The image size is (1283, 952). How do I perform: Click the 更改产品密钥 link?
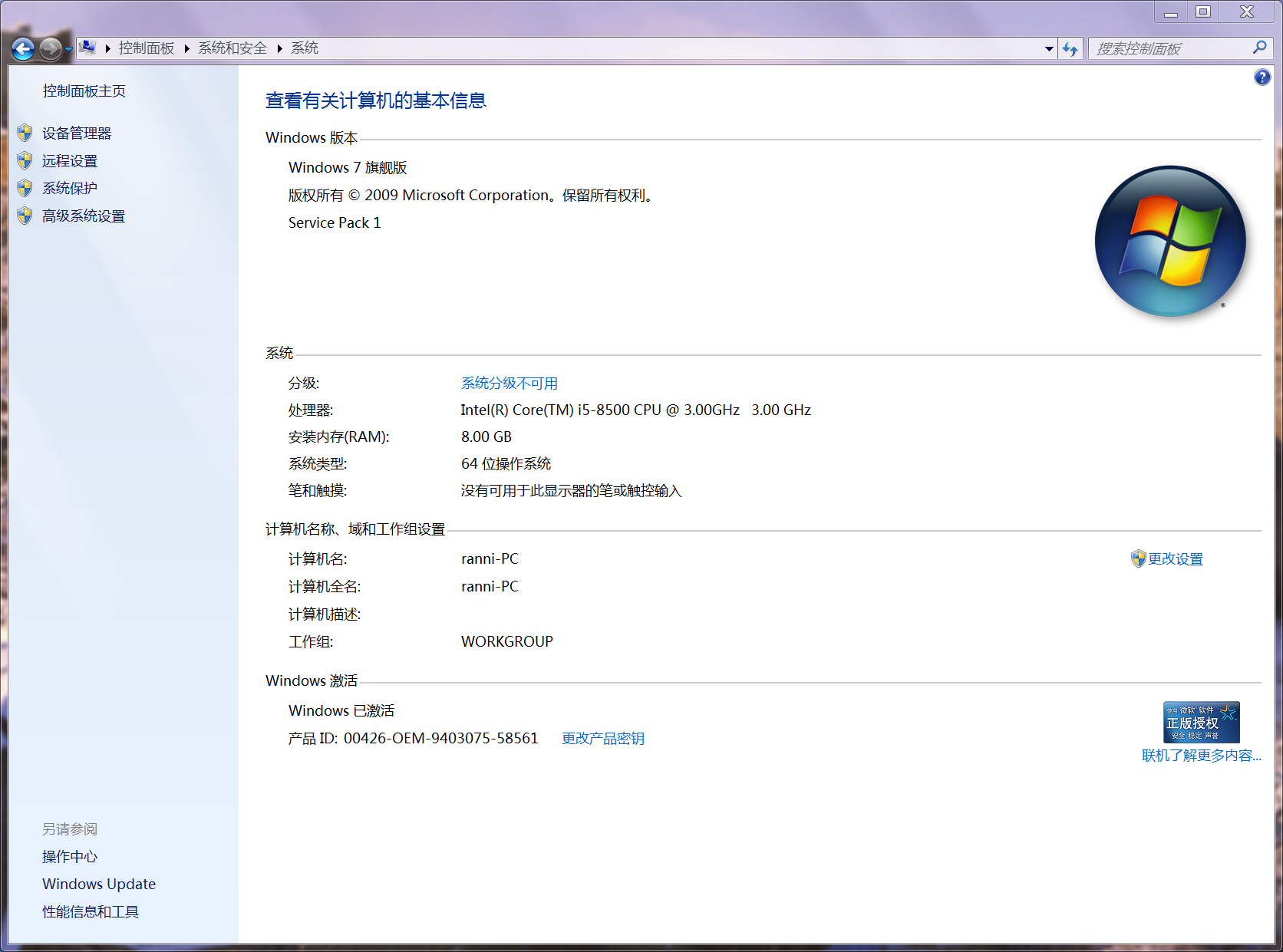click(602, 739)
